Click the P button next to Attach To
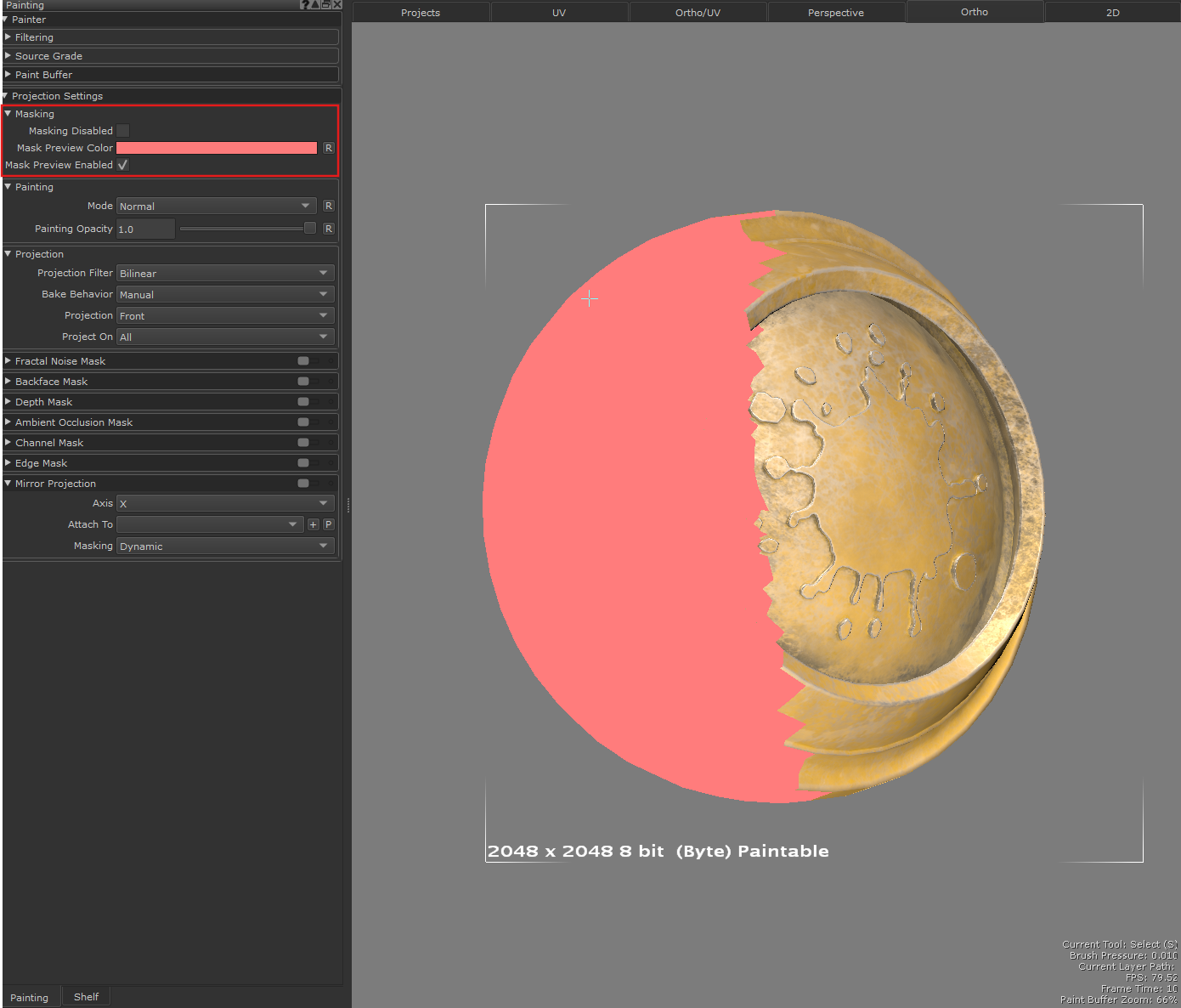1181x1008 pixels. point(328,524)
